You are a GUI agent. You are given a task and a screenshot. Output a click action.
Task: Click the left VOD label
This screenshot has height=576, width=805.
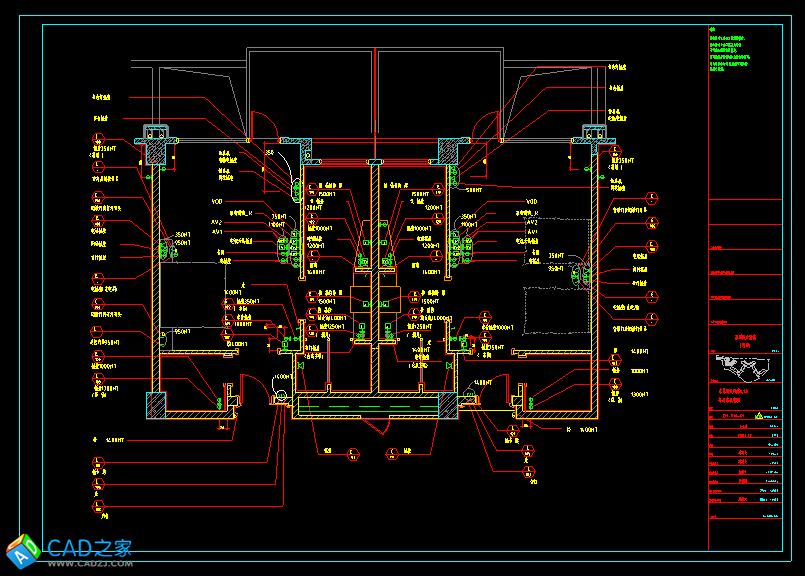(217, 202)
